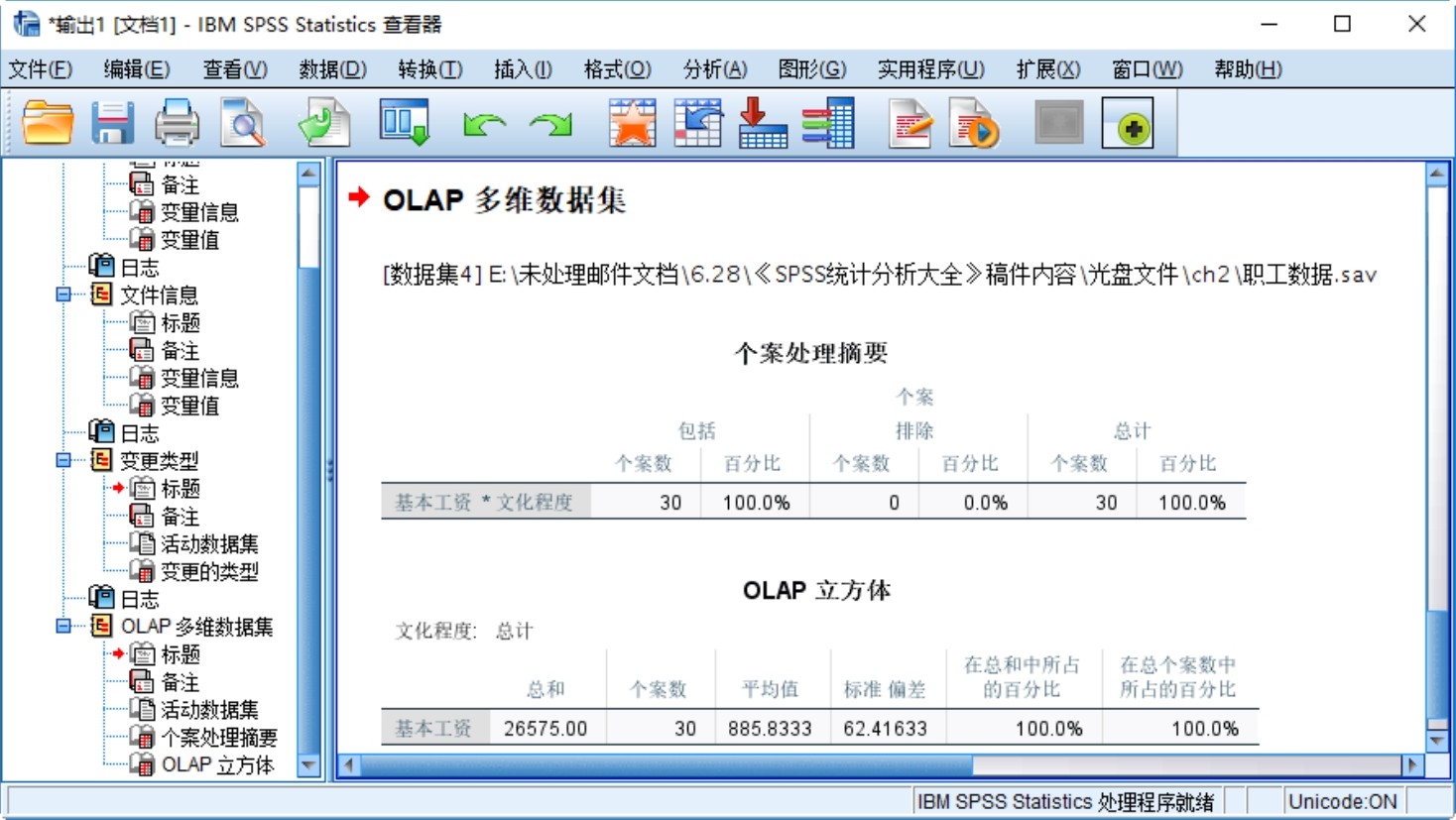Screen dimensions: 1456x820
Task: Click IBM SPSS Statistics 处理程序就绪 status
Action: [x=1065, y=801]
